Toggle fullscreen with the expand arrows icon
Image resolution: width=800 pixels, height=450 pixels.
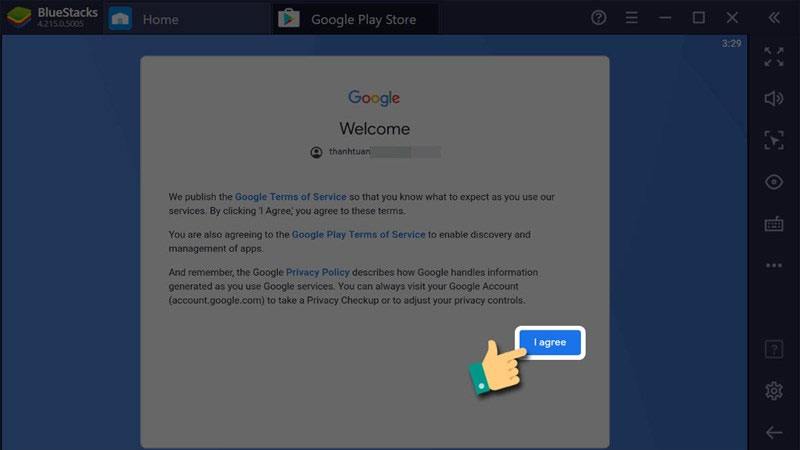tap(774, 57)
